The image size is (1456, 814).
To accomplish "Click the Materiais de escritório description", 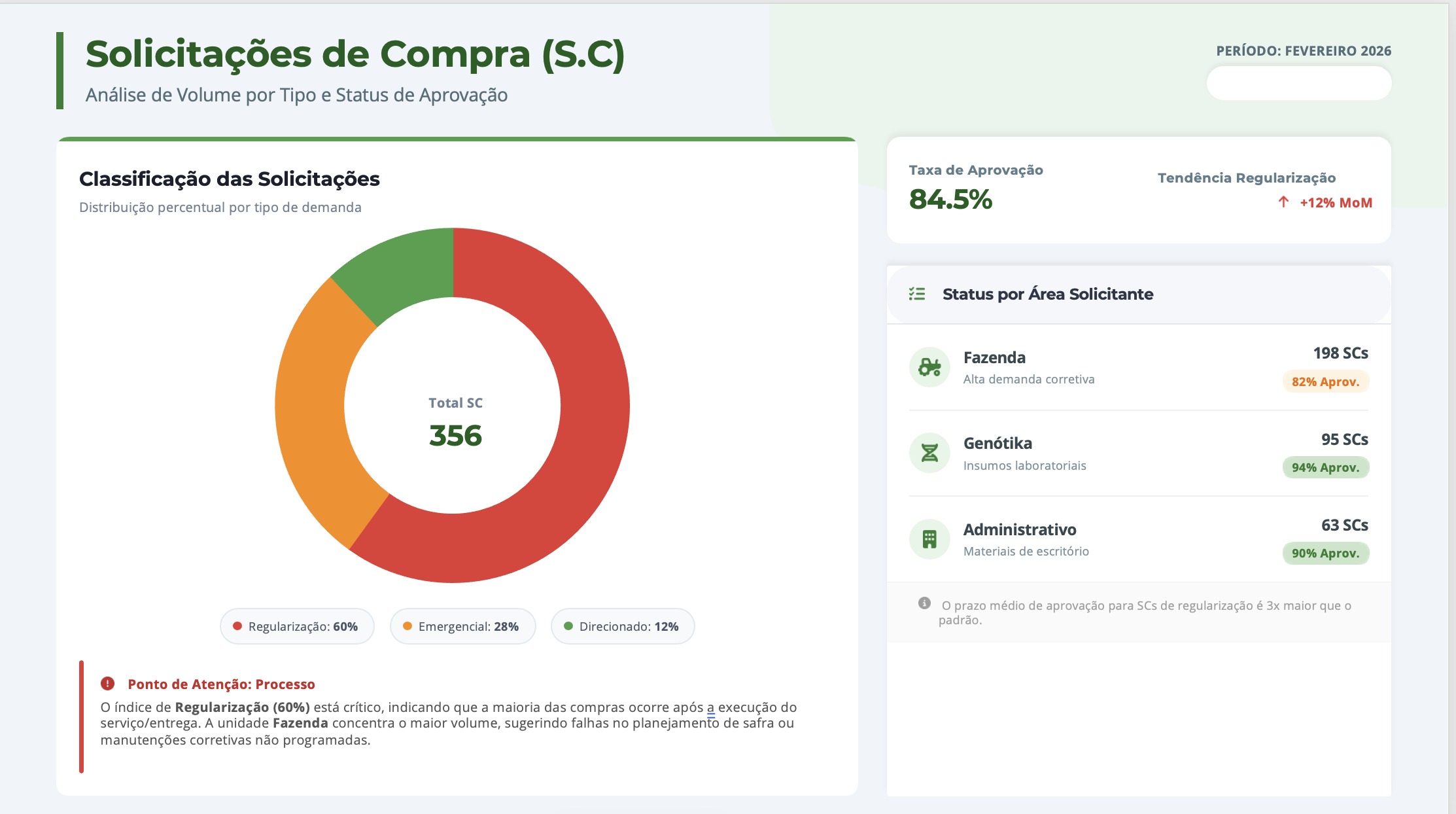I will 1026,552.
